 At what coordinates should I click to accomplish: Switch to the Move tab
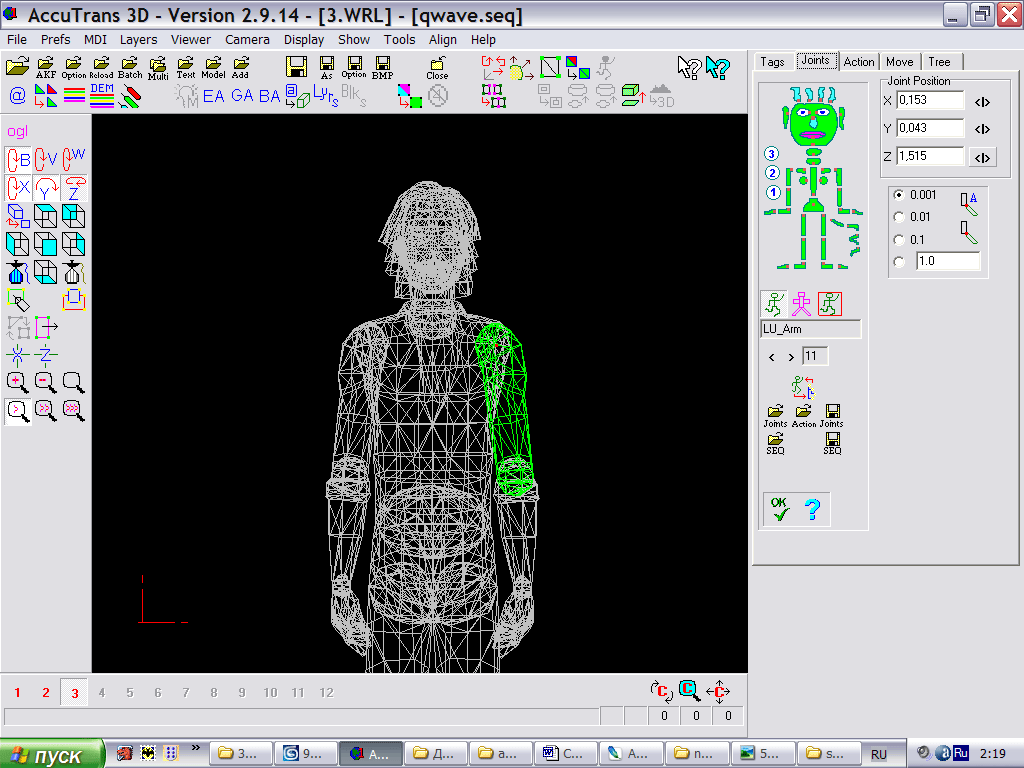click(x=899, y=61)
